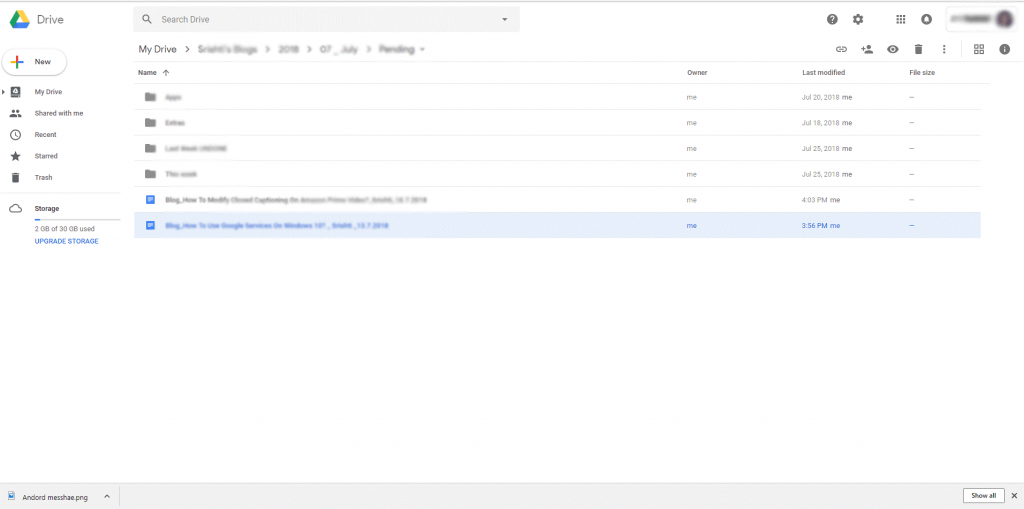
Task: Click the Jul 18, 2018 date cell
Action: pyautogui.click(x=820, y=122)
